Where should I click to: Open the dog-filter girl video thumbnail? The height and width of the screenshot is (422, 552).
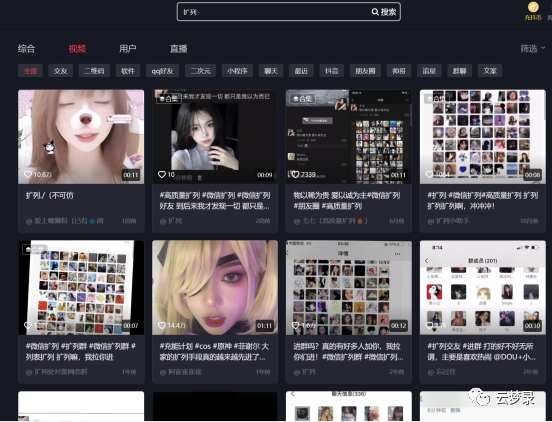pos(81,137)
